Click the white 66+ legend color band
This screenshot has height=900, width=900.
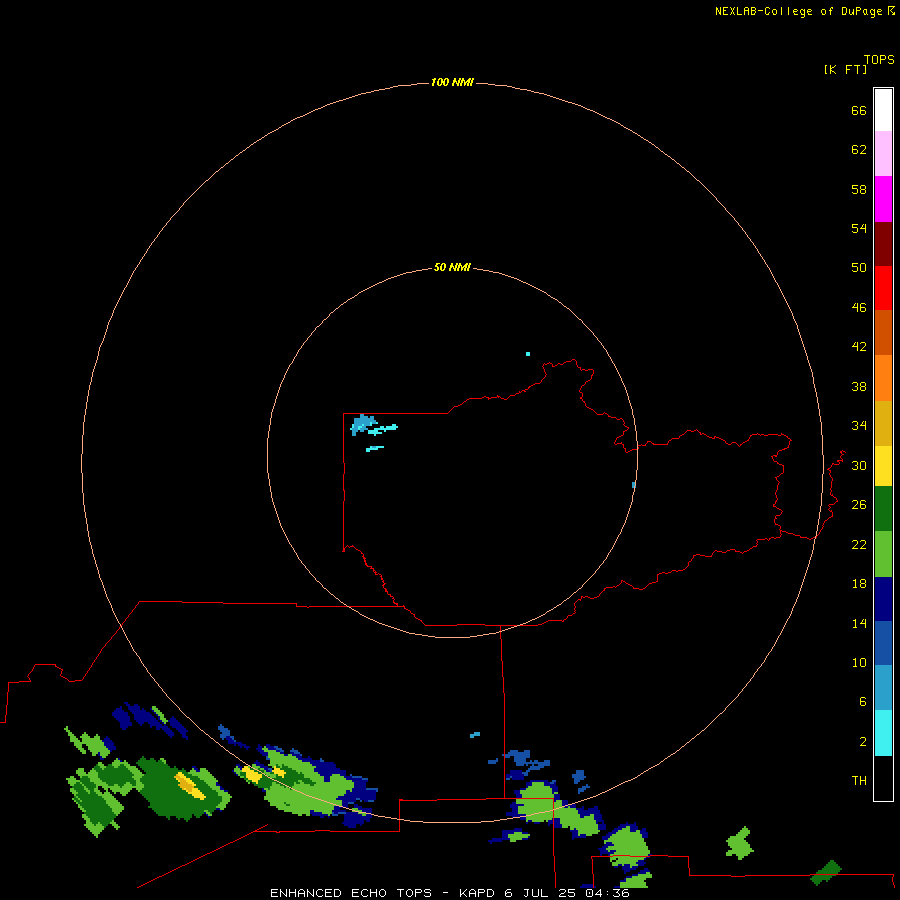click(x=883, y=110)
